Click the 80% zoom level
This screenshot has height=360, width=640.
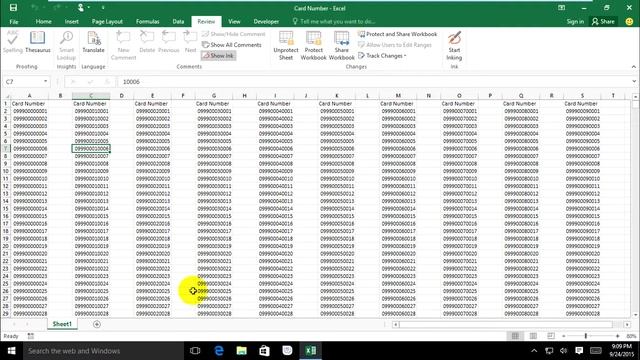click(x=631, y=336)
